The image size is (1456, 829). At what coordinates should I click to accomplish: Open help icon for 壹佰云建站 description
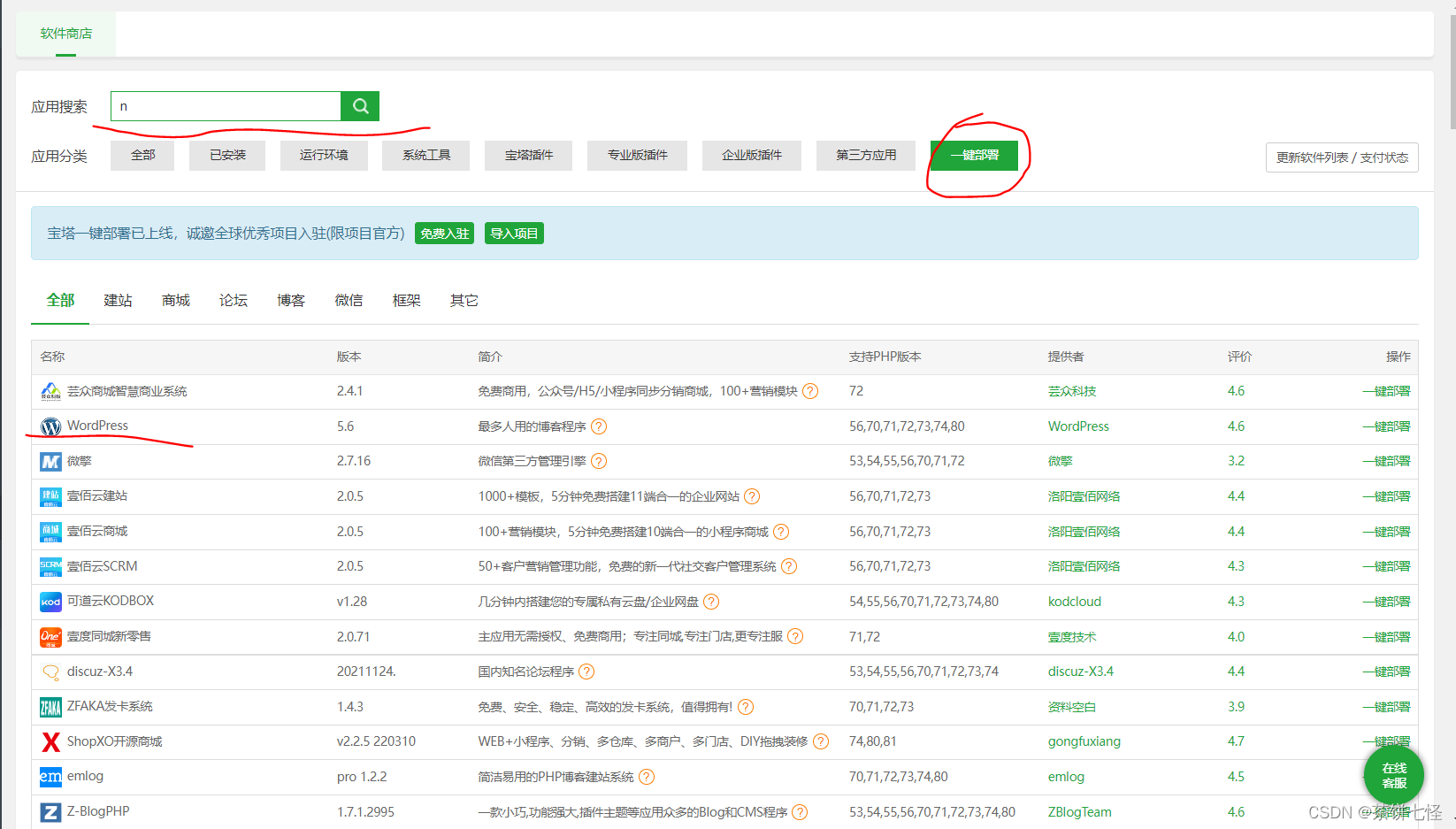click(752, 496)
